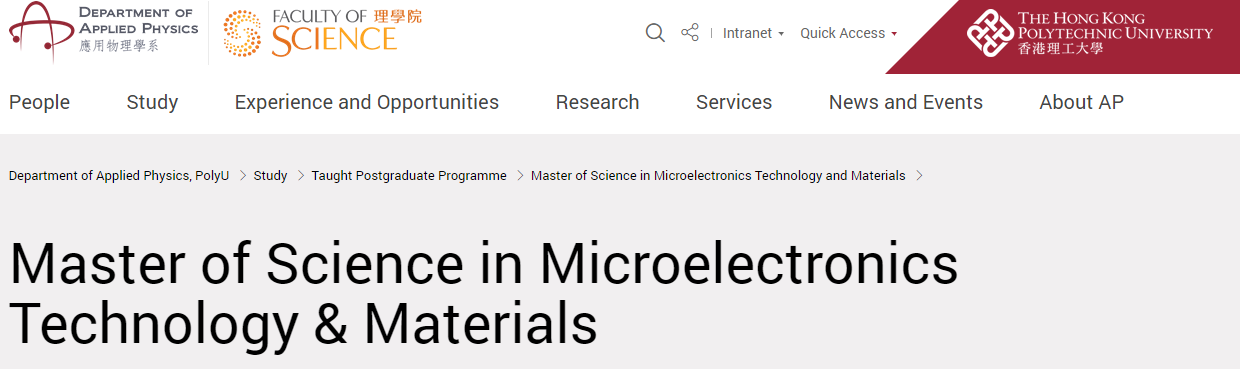The image size is (1240, 369).
Task: Open the search magnifier icon
Action: coord(655,33)
